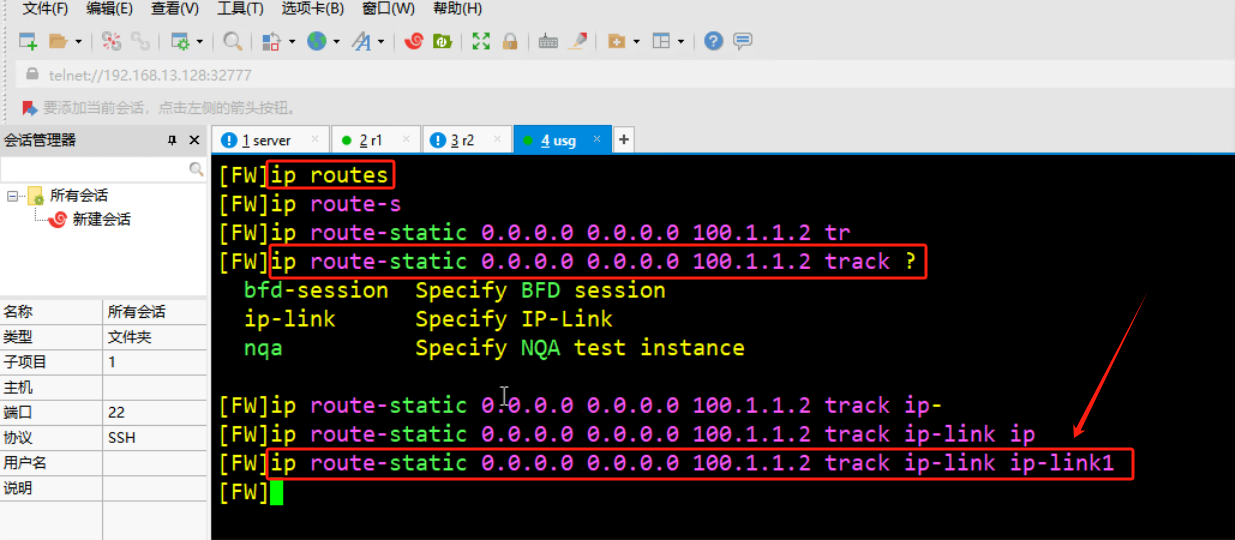Expand the Properties icon dropdown arrow
The height and width of the screenshot is (540, 1235).
point(199,42)
